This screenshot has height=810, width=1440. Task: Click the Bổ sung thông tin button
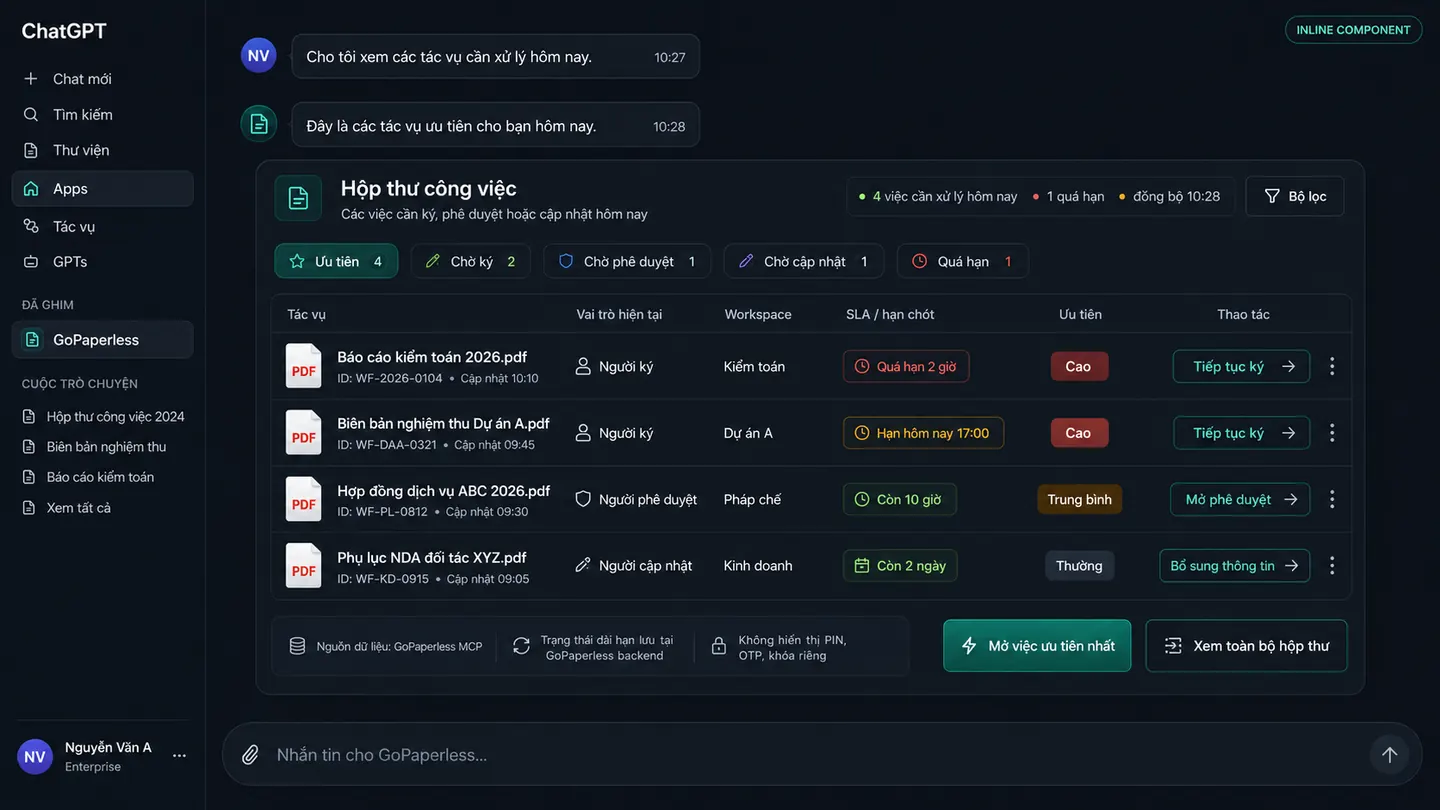pos(1235,566)
